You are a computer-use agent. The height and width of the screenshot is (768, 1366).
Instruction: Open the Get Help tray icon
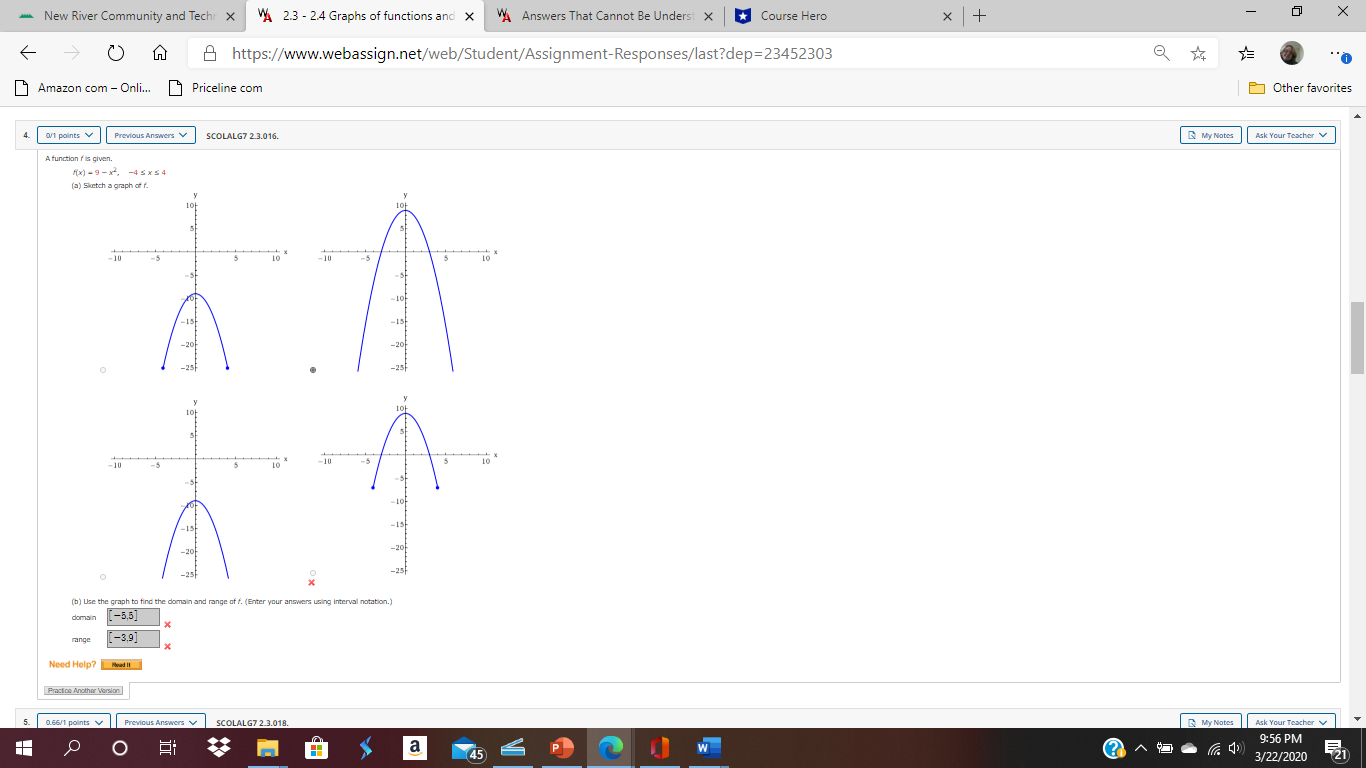pos(1113,748)
